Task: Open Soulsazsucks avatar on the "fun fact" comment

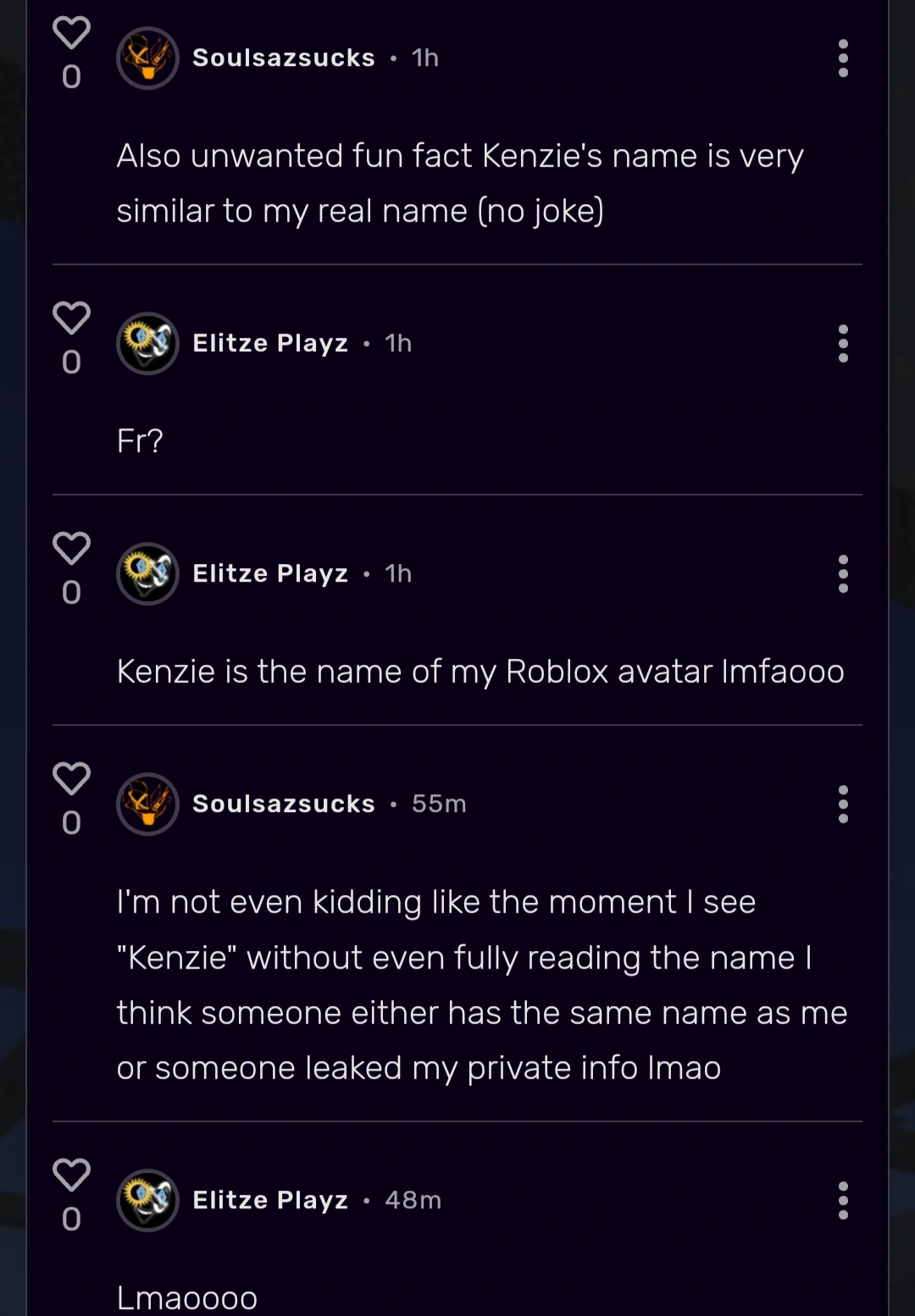Action: coord(147,58)
